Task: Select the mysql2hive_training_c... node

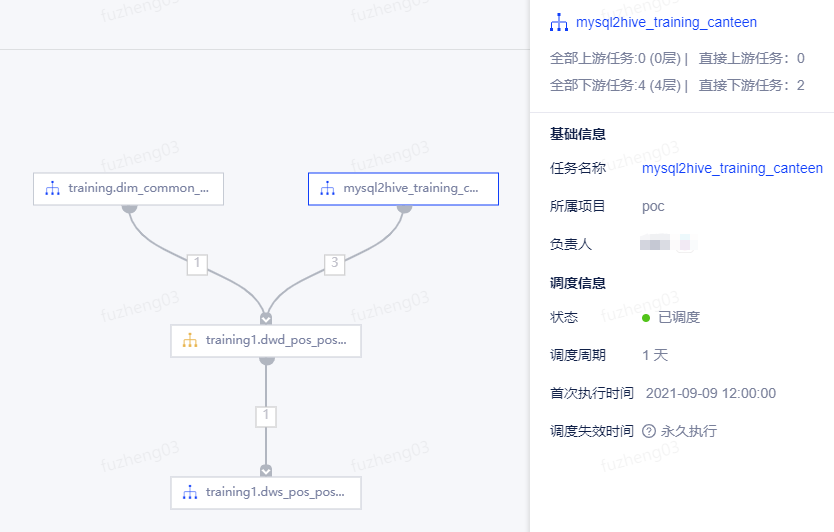Action: click(403, 189)
